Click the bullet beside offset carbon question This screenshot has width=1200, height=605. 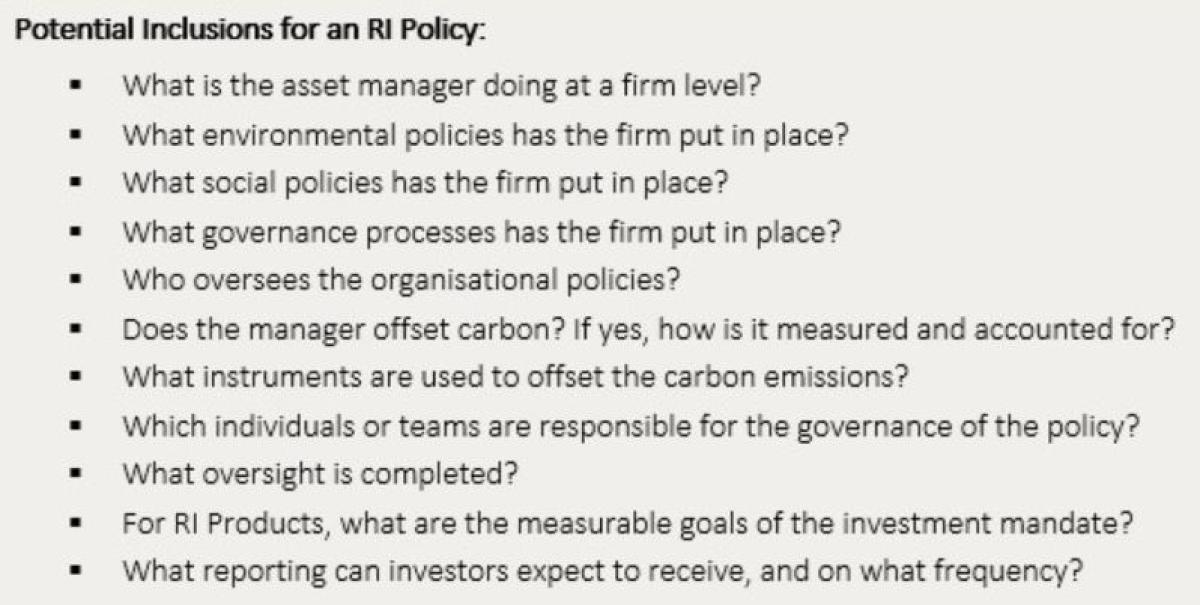click(75, 329)
